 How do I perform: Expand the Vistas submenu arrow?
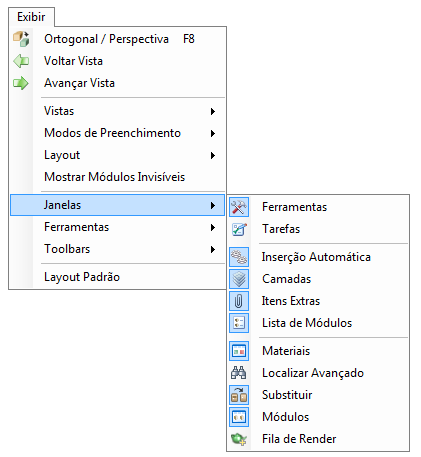coord(213,111)
